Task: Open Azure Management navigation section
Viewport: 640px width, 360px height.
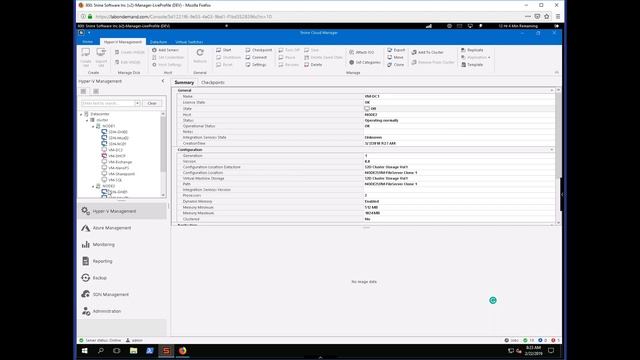Action: [x=122, y=228]
